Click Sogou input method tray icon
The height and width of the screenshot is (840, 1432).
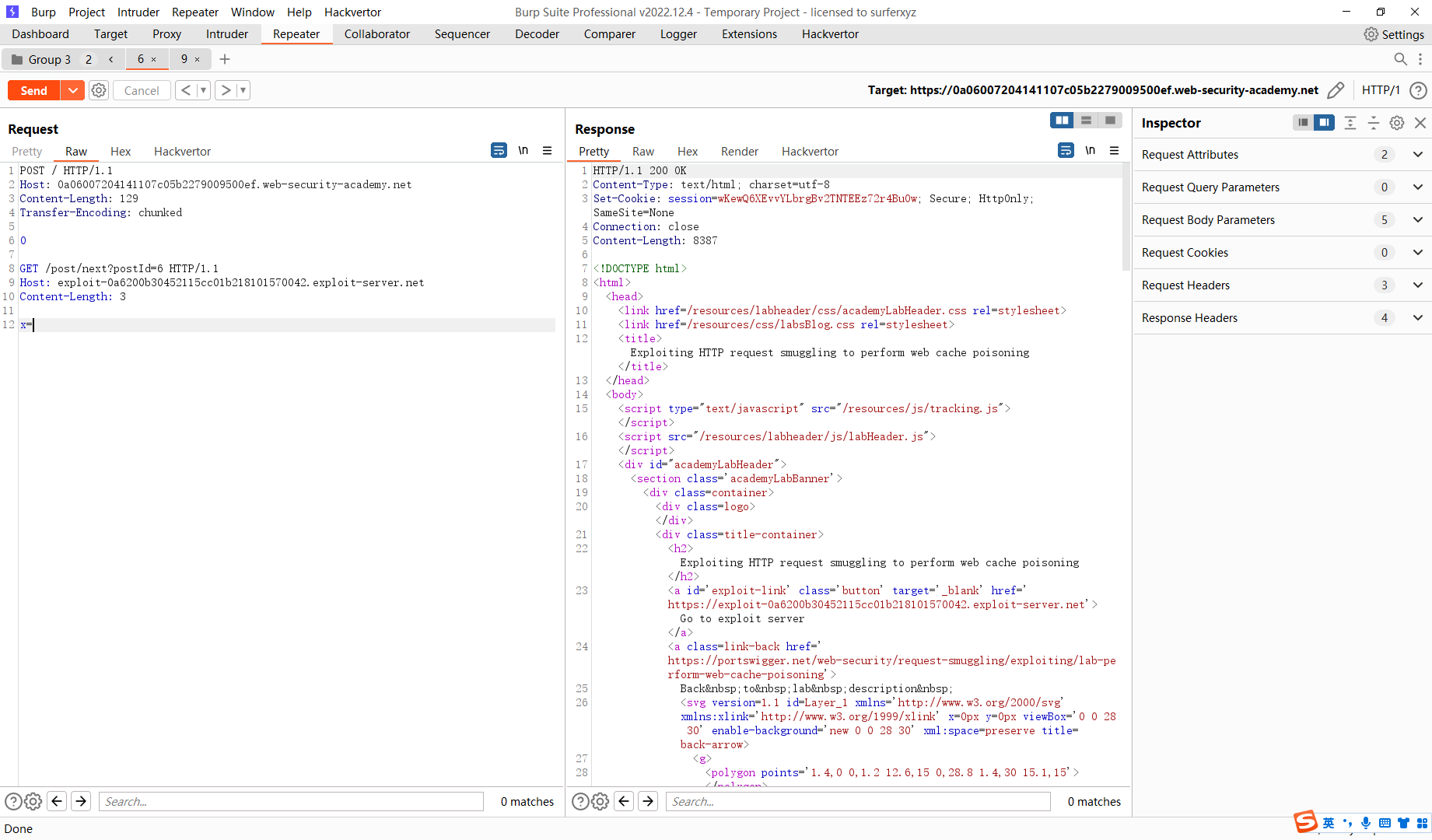tap(1305, 821)
